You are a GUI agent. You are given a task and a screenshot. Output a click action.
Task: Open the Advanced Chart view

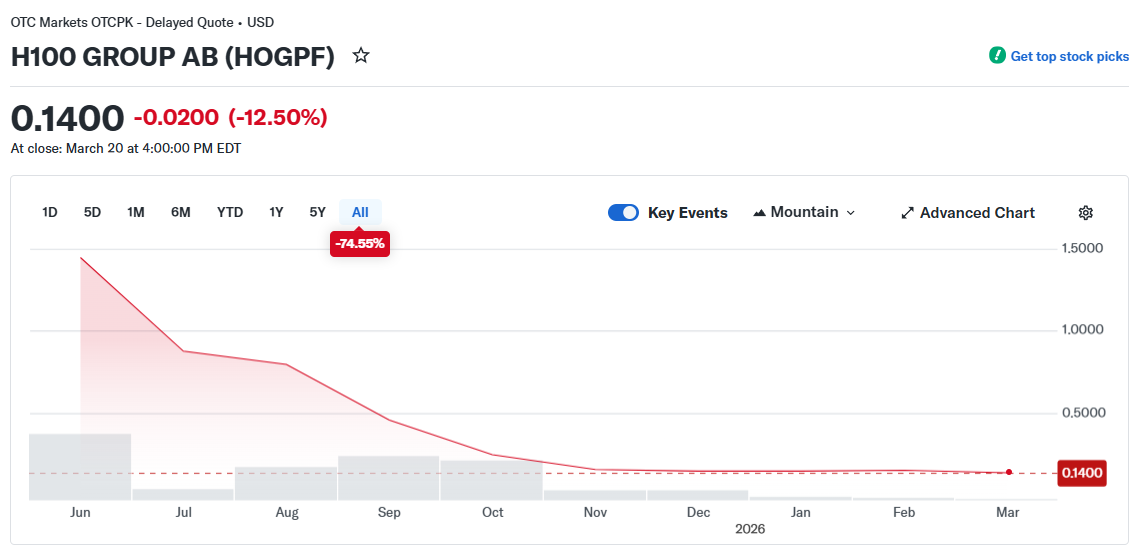pos(977,213)
